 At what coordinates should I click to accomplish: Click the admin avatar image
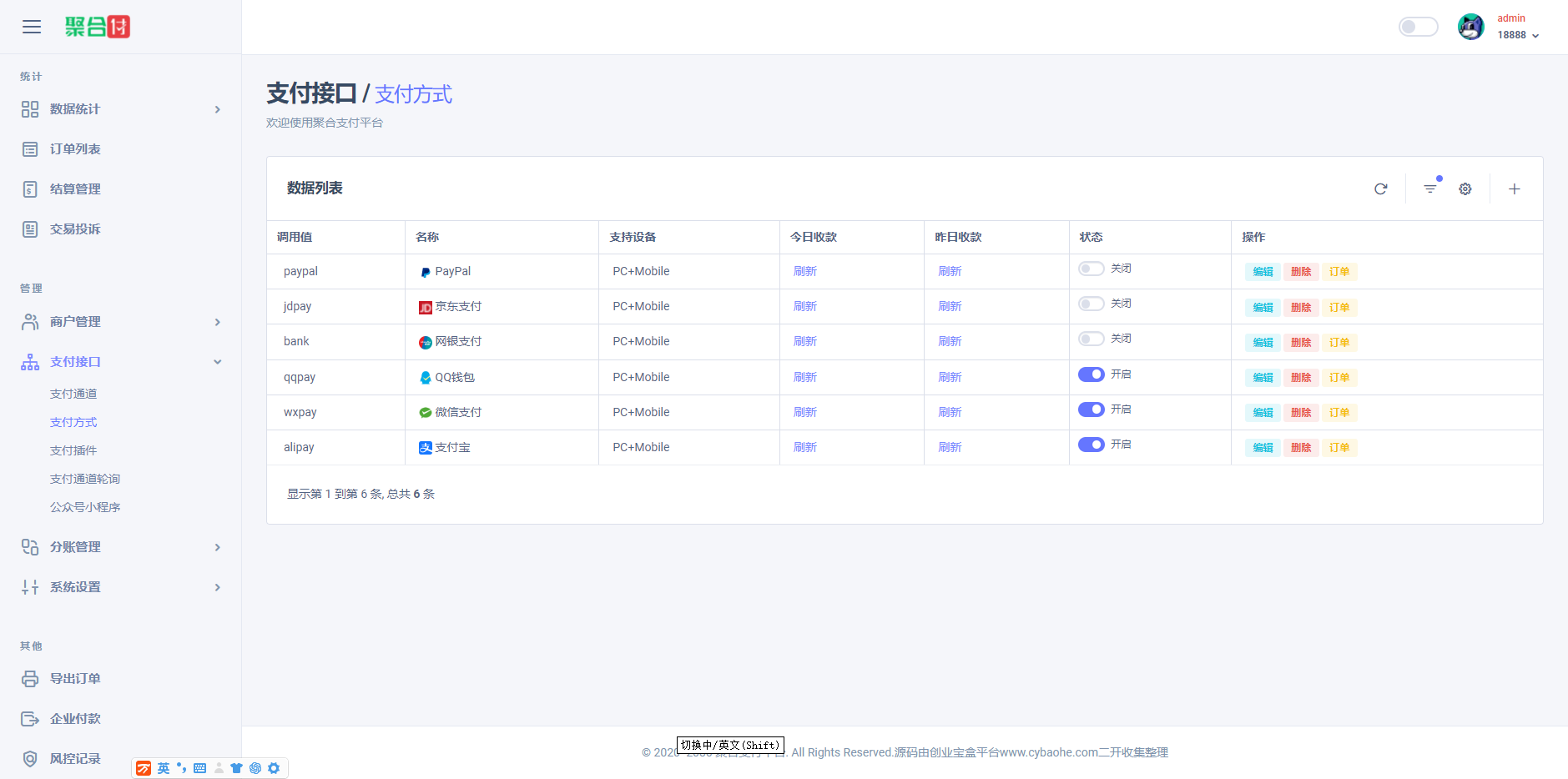(x=1470, y=27)
